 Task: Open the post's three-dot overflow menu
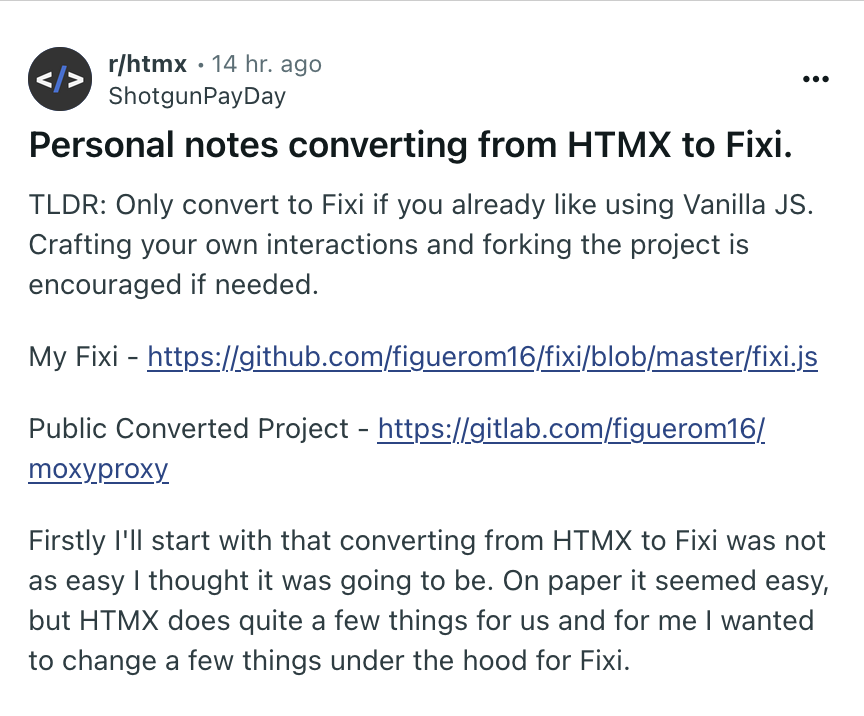[816, 79]
